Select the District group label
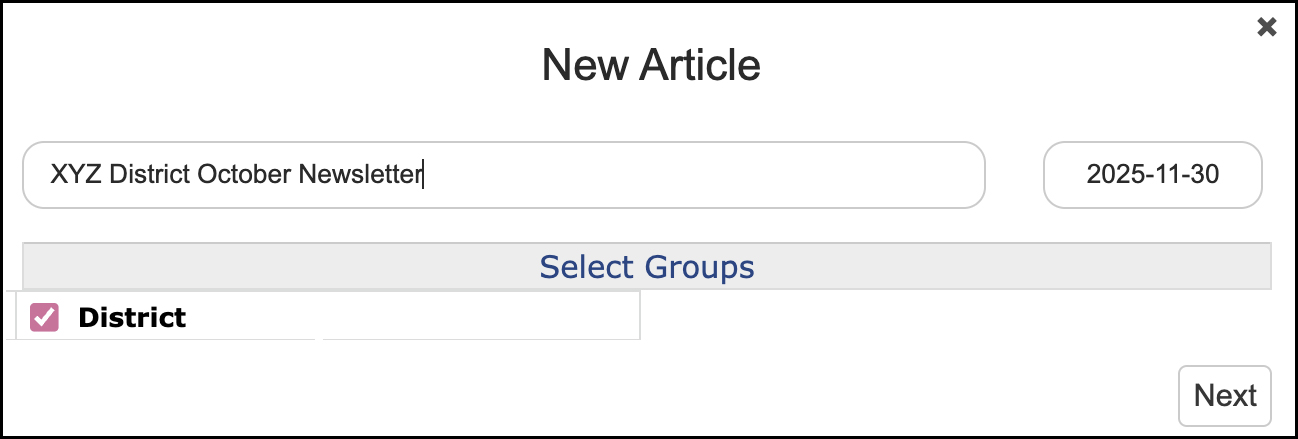The image size is (1298, 439). pyautogui.click(x=132, y=318)
